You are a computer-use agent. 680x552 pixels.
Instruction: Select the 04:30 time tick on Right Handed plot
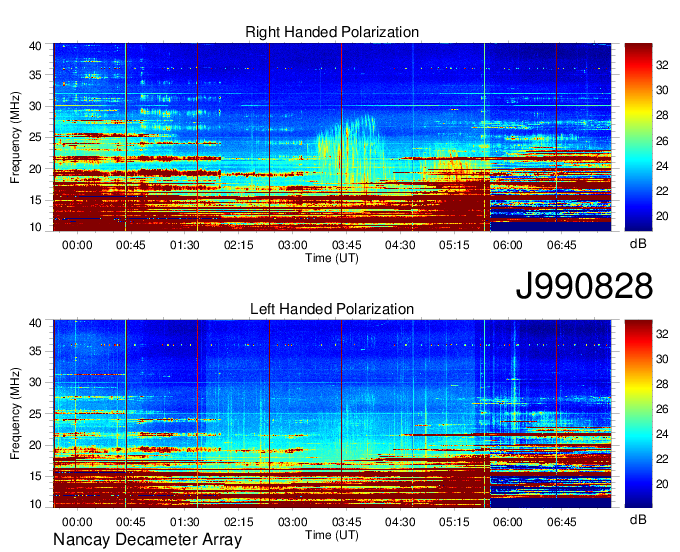pos(400,245)
